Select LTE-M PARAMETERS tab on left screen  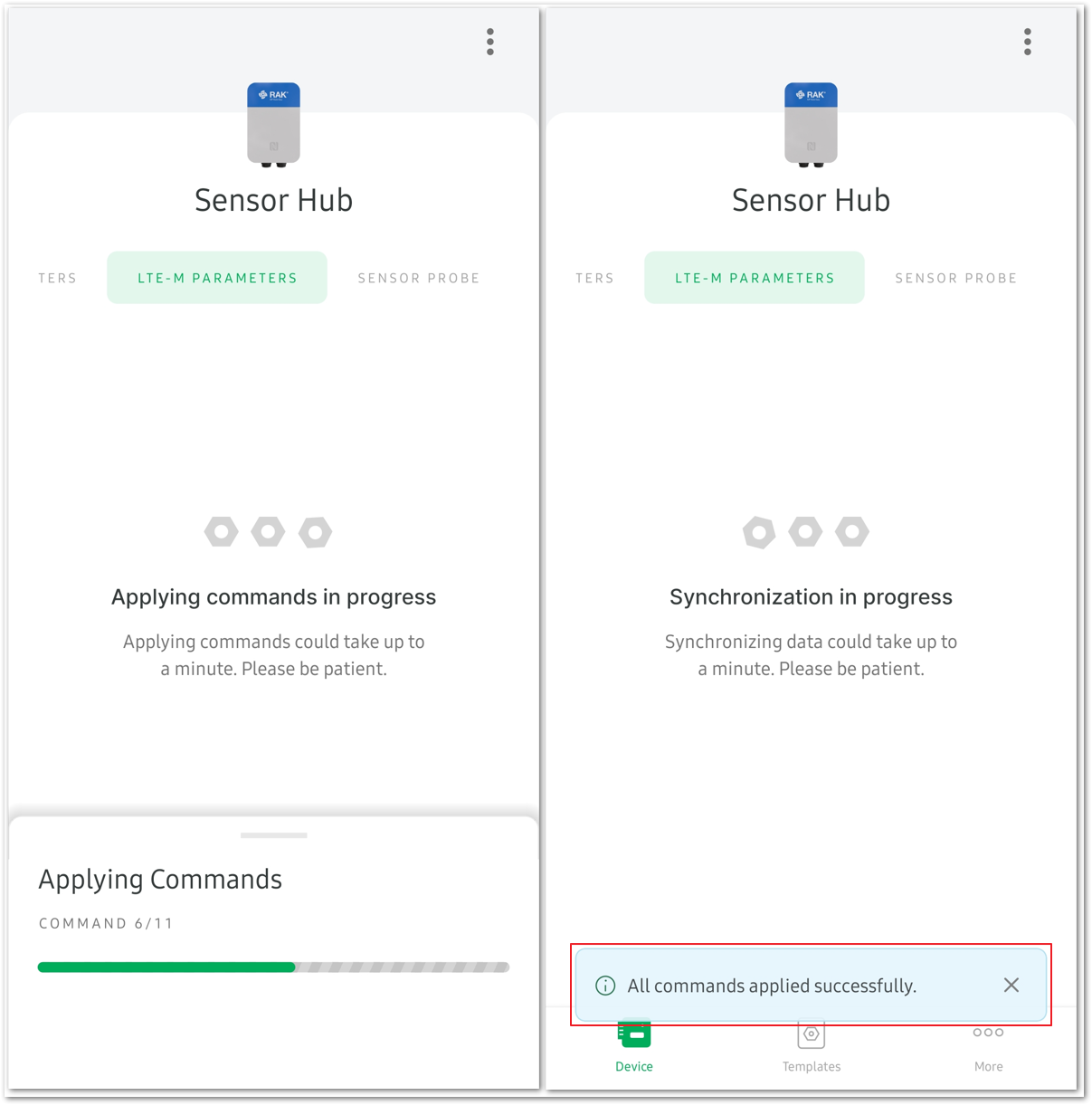tap(217, 278)
